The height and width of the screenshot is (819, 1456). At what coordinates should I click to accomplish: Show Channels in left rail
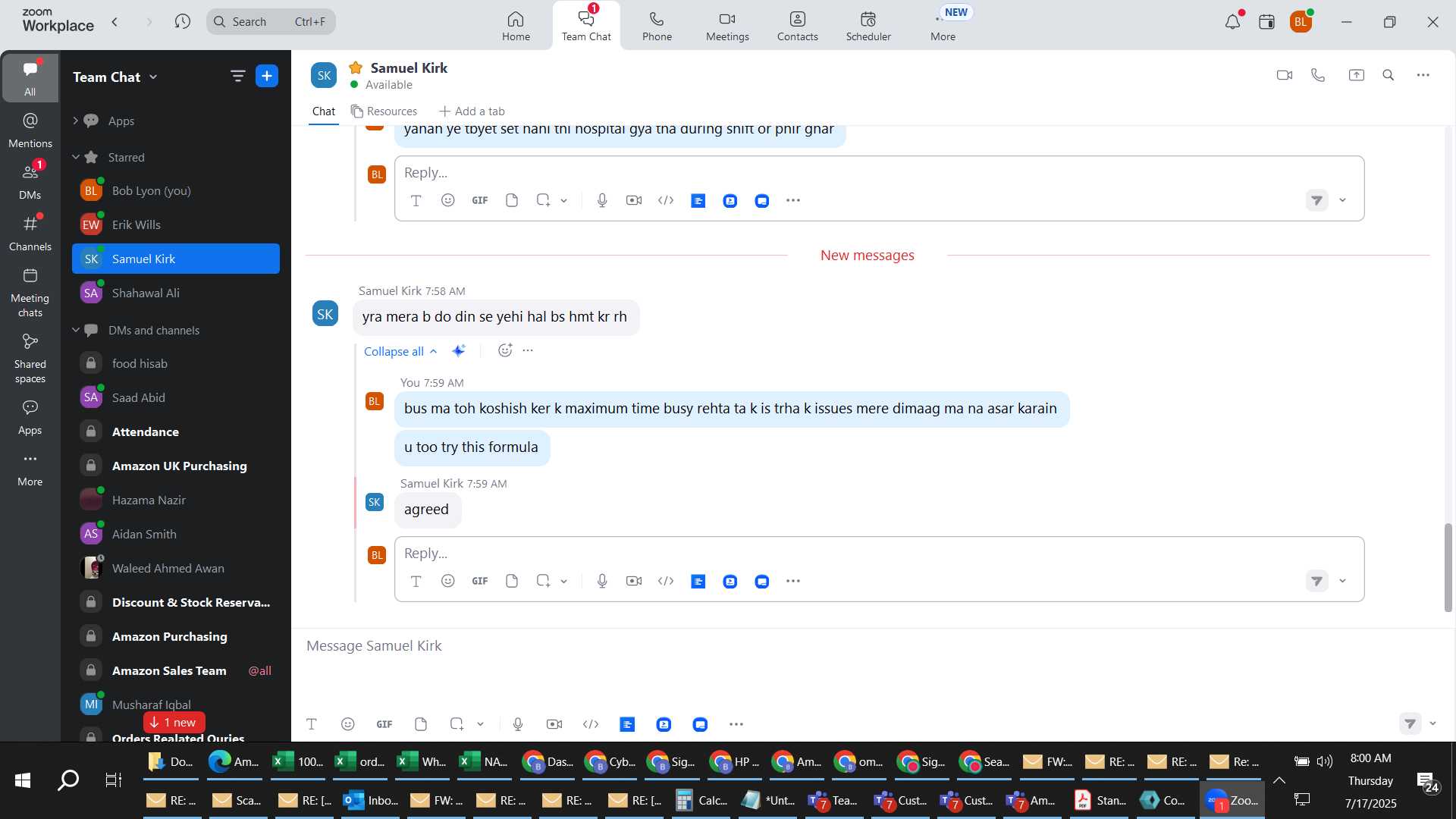(x=30, y=233)
